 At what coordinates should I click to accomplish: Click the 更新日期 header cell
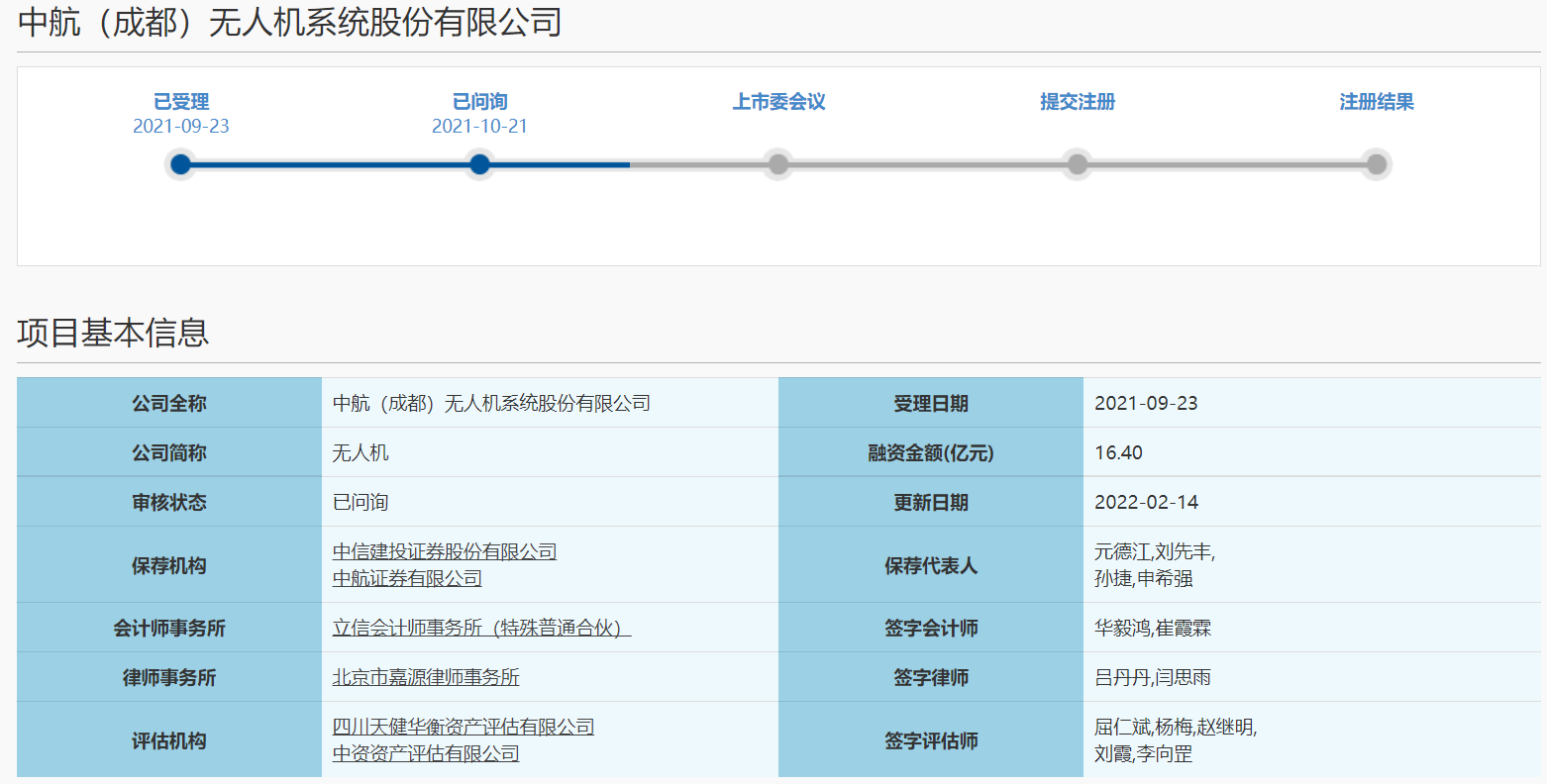coord(931,502)
